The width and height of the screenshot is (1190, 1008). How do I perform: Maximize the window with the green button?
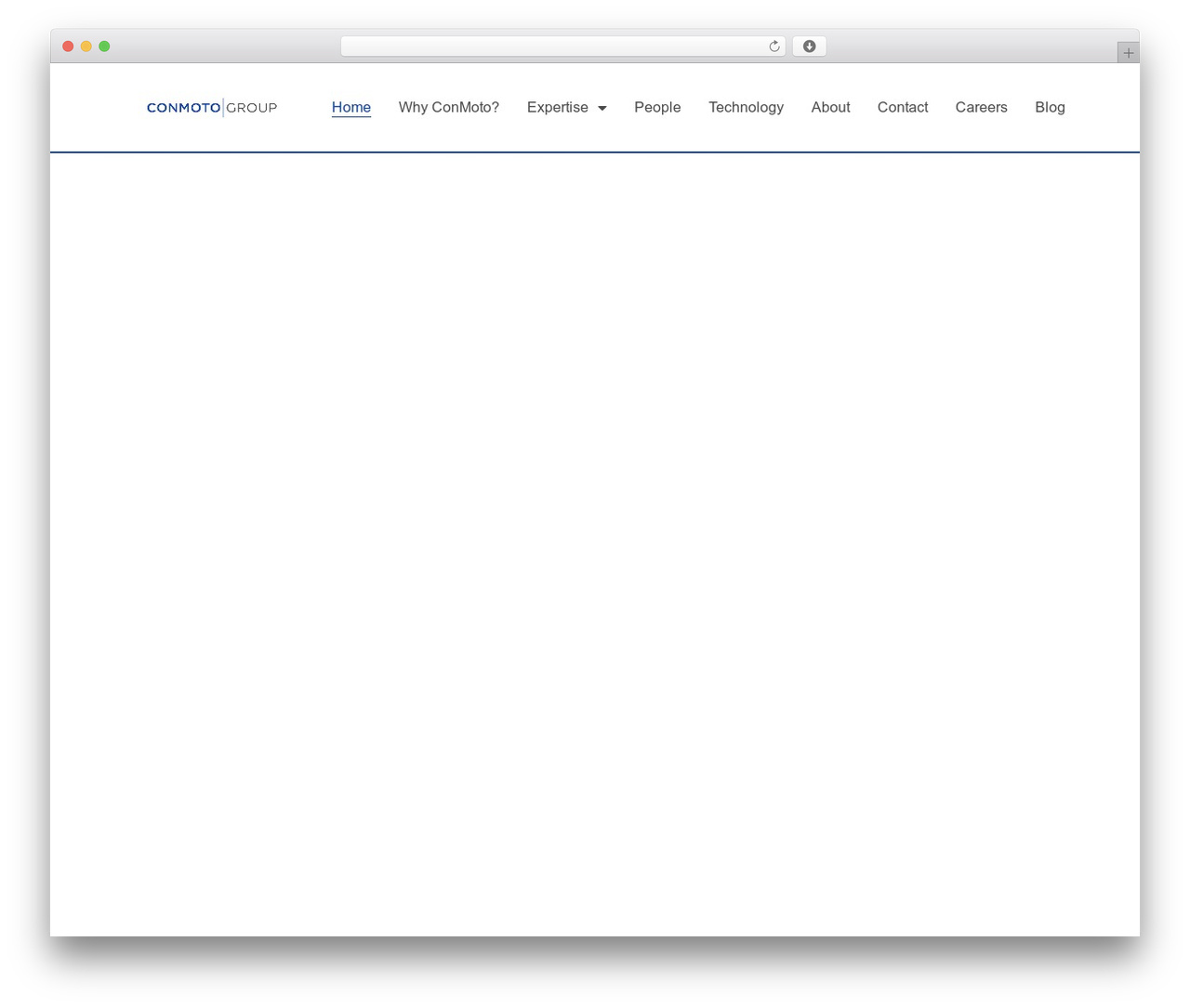point(104,46)
